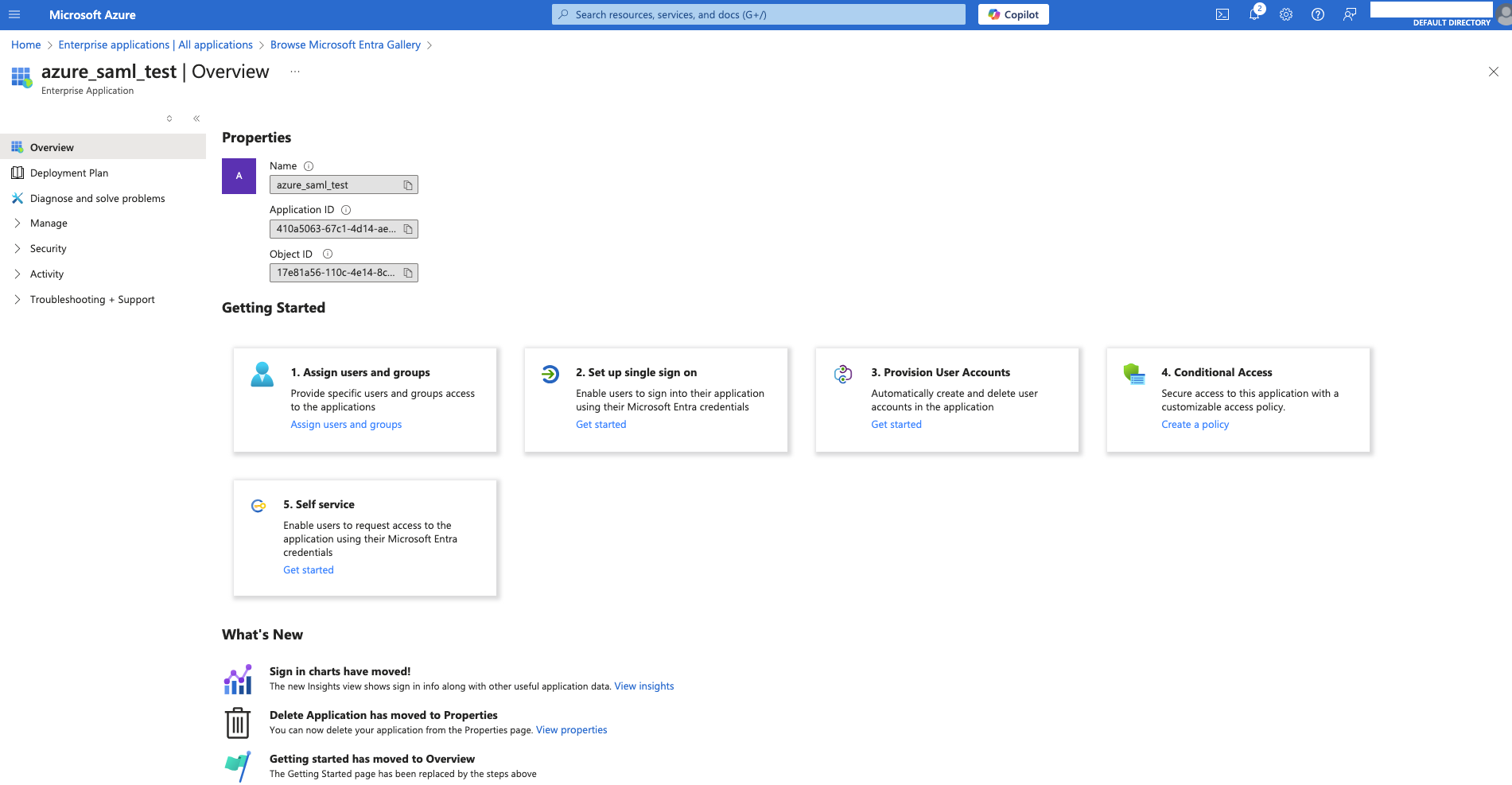Click the Assign users and groups link
The width and height of the screenshot is (1512, 785).
[346, 425]
